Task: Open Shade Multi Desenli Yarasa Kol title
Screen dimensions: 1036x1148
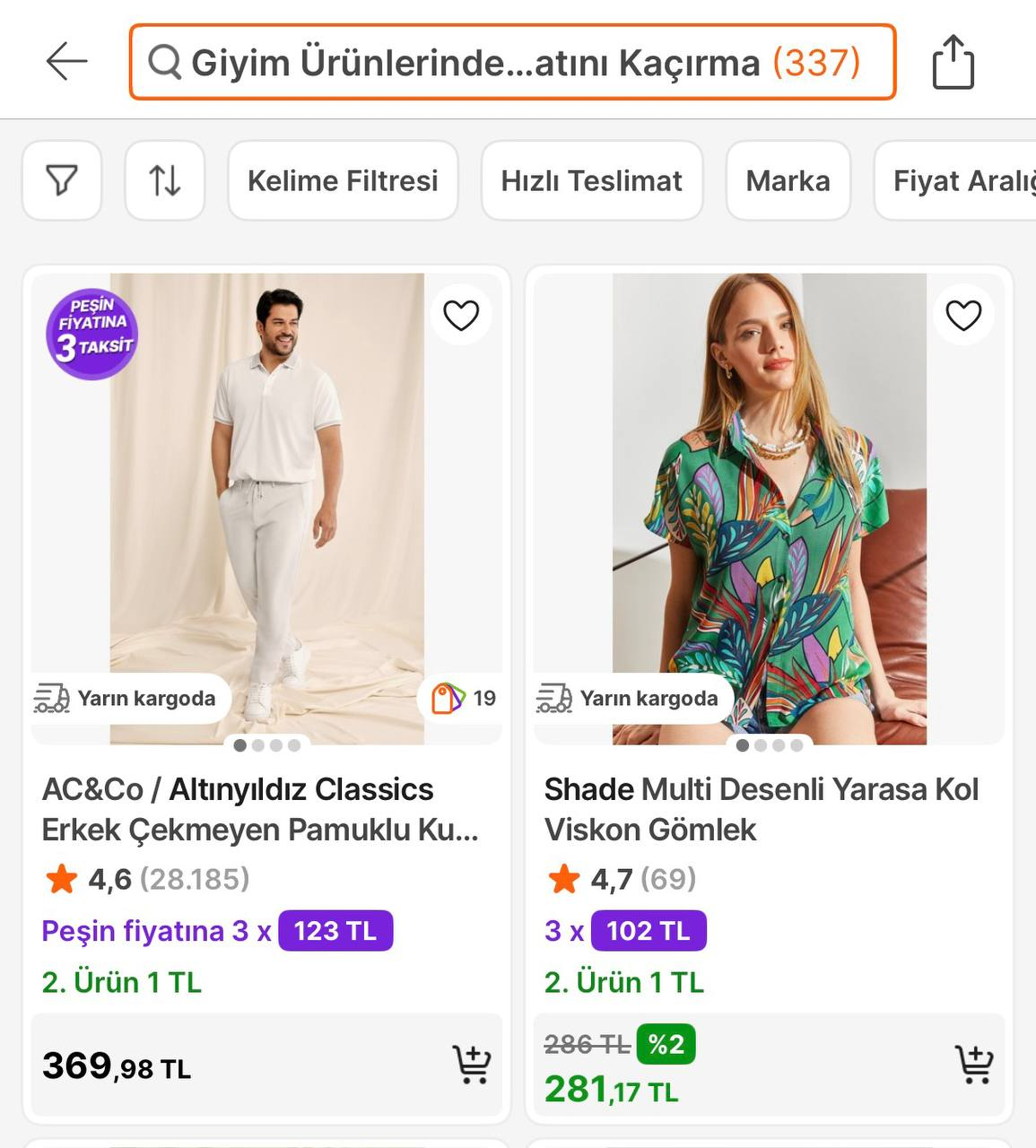Action: [761, 809]
